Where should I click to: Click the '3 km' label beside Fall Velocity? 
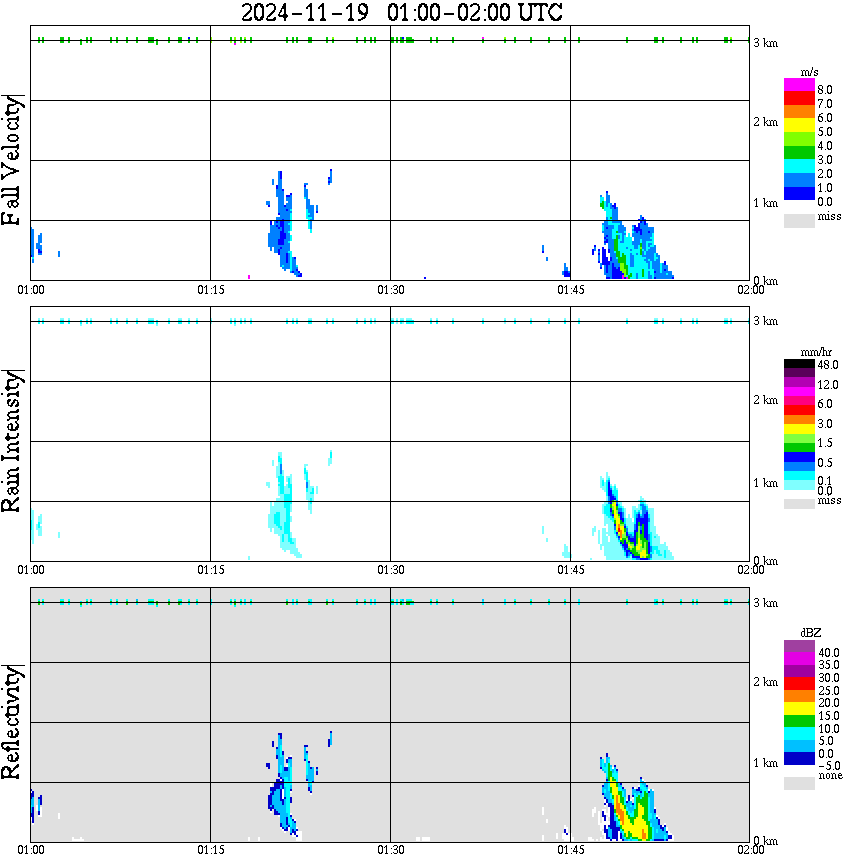[x=765, y=43]
